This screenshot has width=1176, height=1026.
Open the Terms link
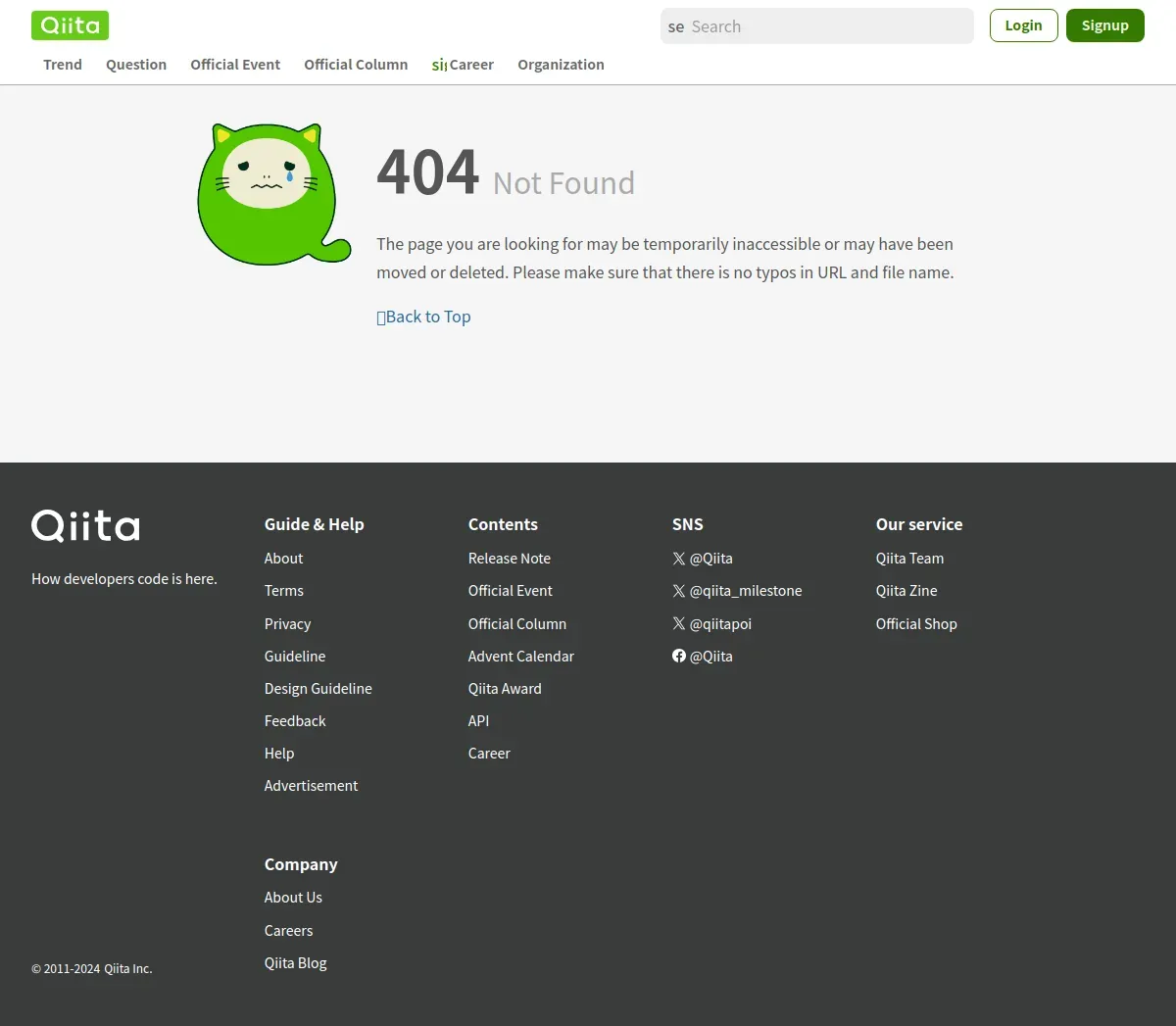tap(284, 591)
